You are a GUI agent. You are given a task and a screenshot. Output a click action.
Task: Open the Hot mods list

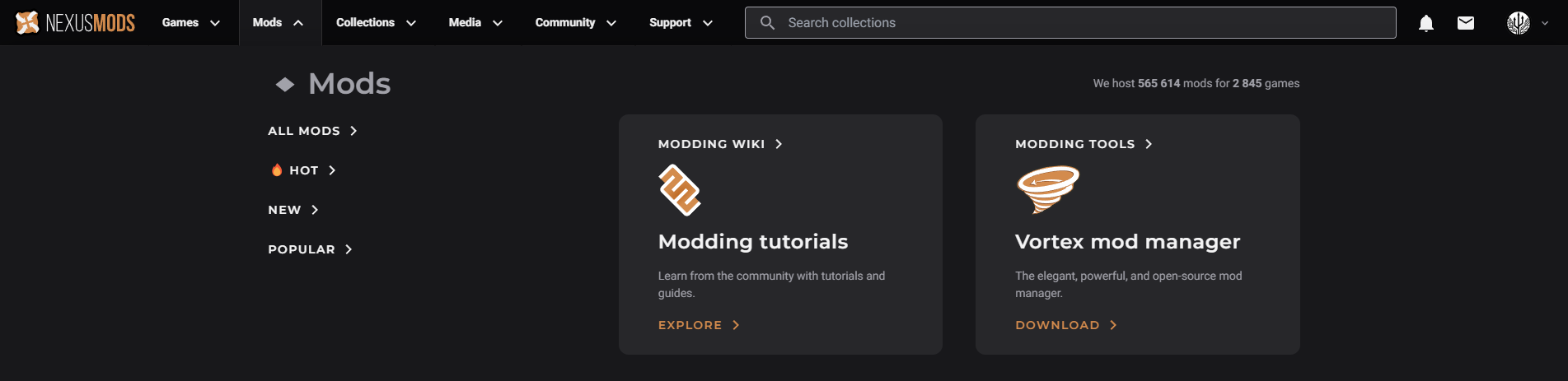(303, 170)
